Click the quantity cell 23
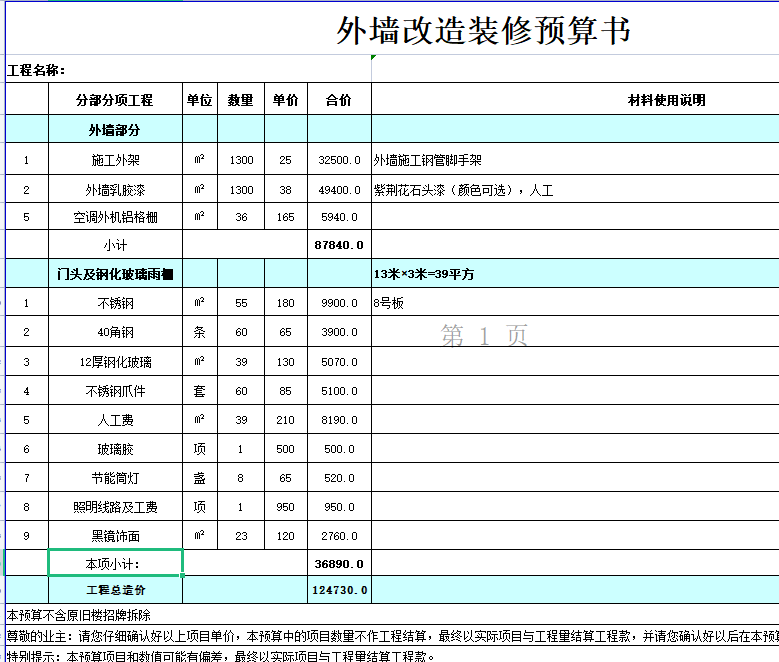 (241, 535)
